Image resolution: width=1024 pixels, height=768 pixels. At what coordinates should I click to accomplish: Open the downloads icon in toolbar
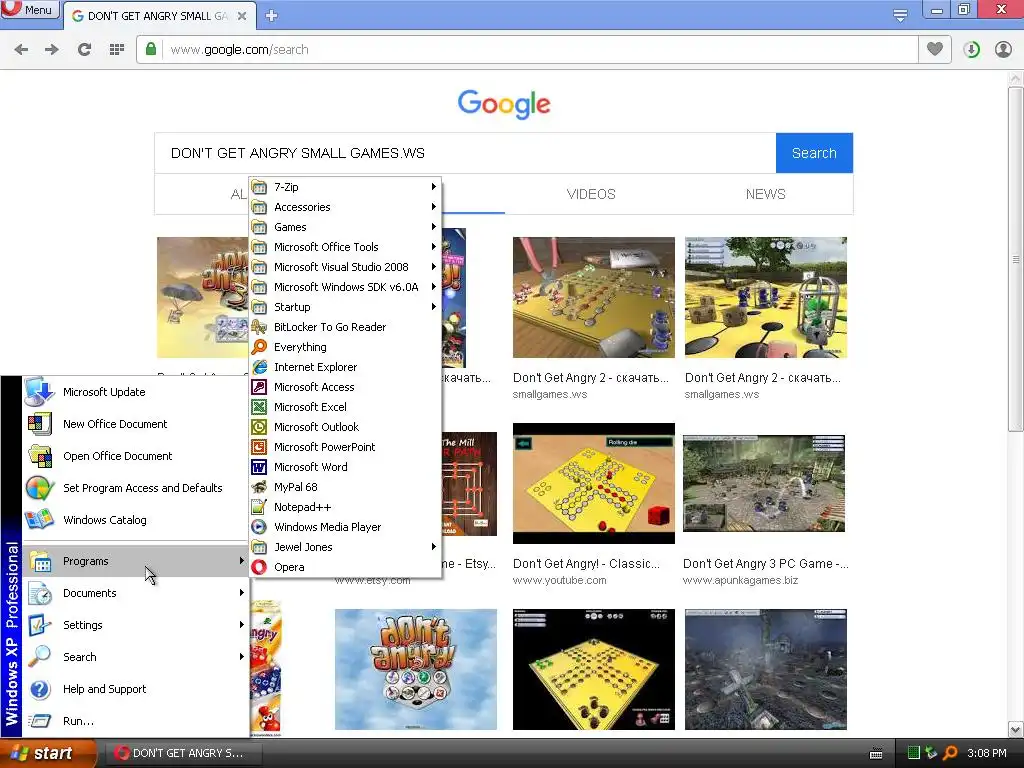(972, 50)
